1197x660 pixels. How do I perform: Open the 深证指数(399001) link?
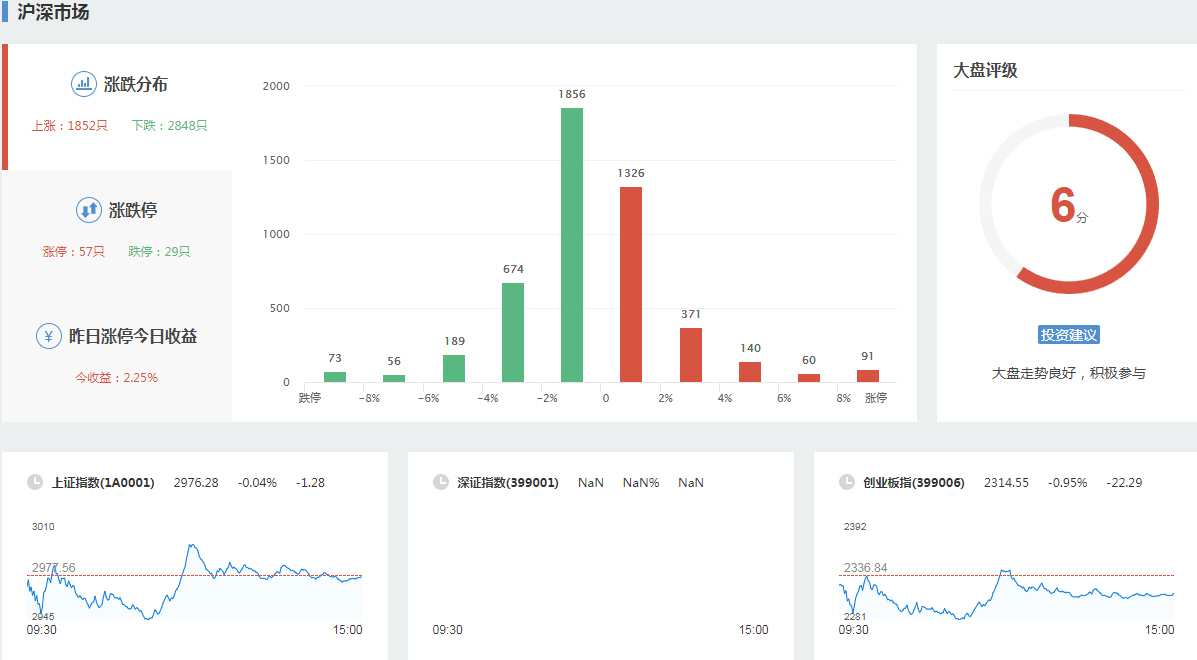[x=508, y=483]
